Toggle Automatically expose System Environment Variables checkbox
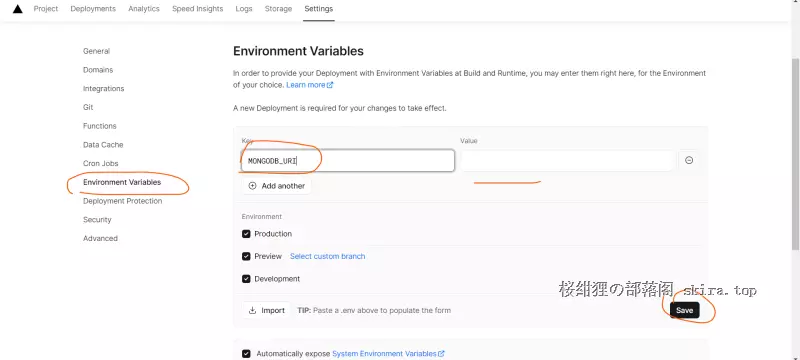Viewport: 800px width, 360px height. click(246, 353)
